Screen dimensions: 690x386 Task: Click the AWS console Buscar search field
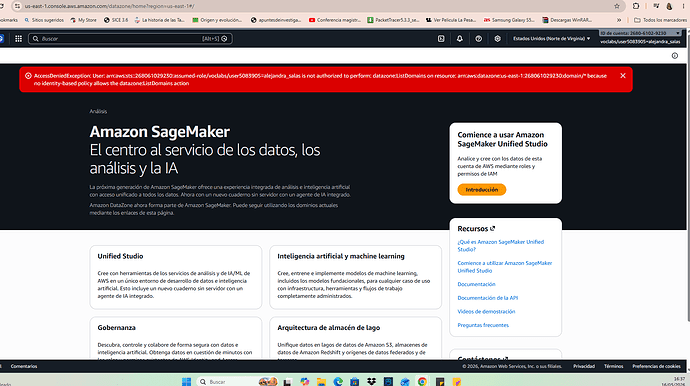click(x=130, y=39)
